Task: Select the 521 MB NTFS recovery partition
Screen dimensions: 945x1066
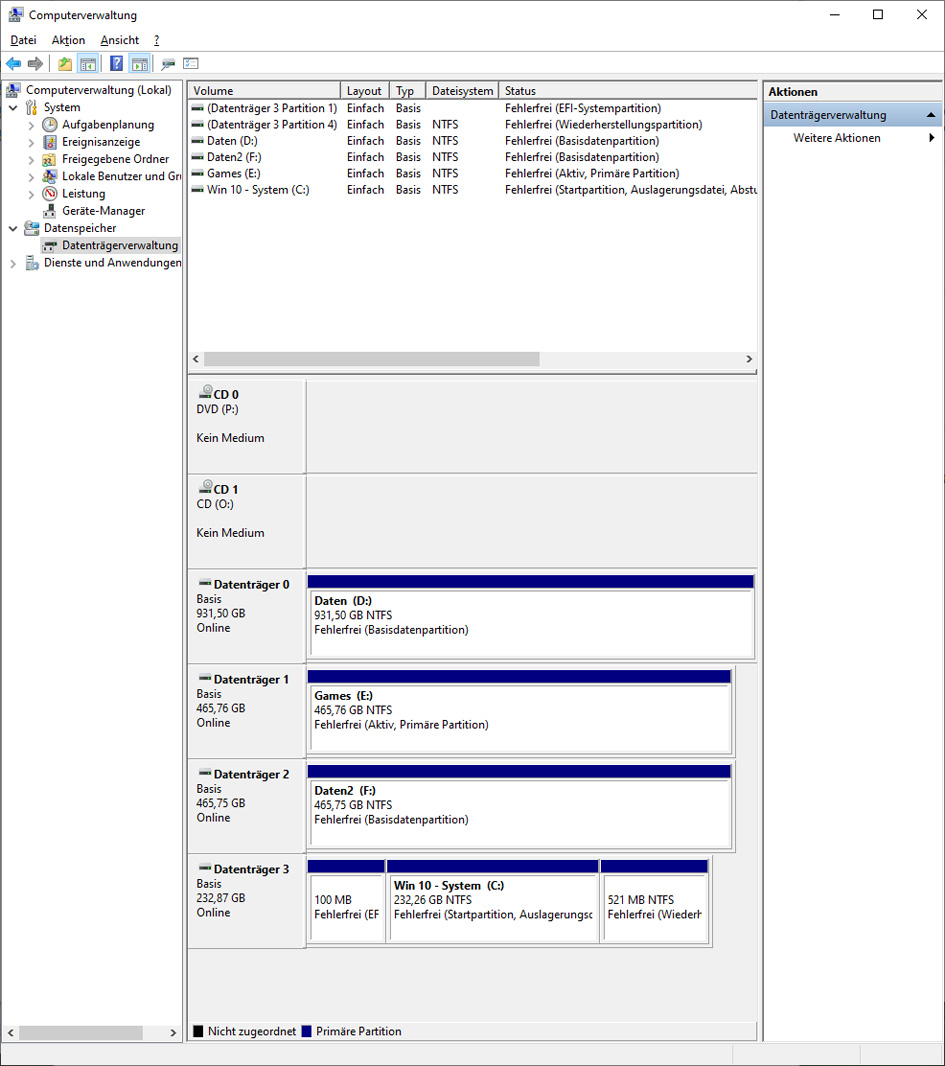Action: click(x=655, y=901)
